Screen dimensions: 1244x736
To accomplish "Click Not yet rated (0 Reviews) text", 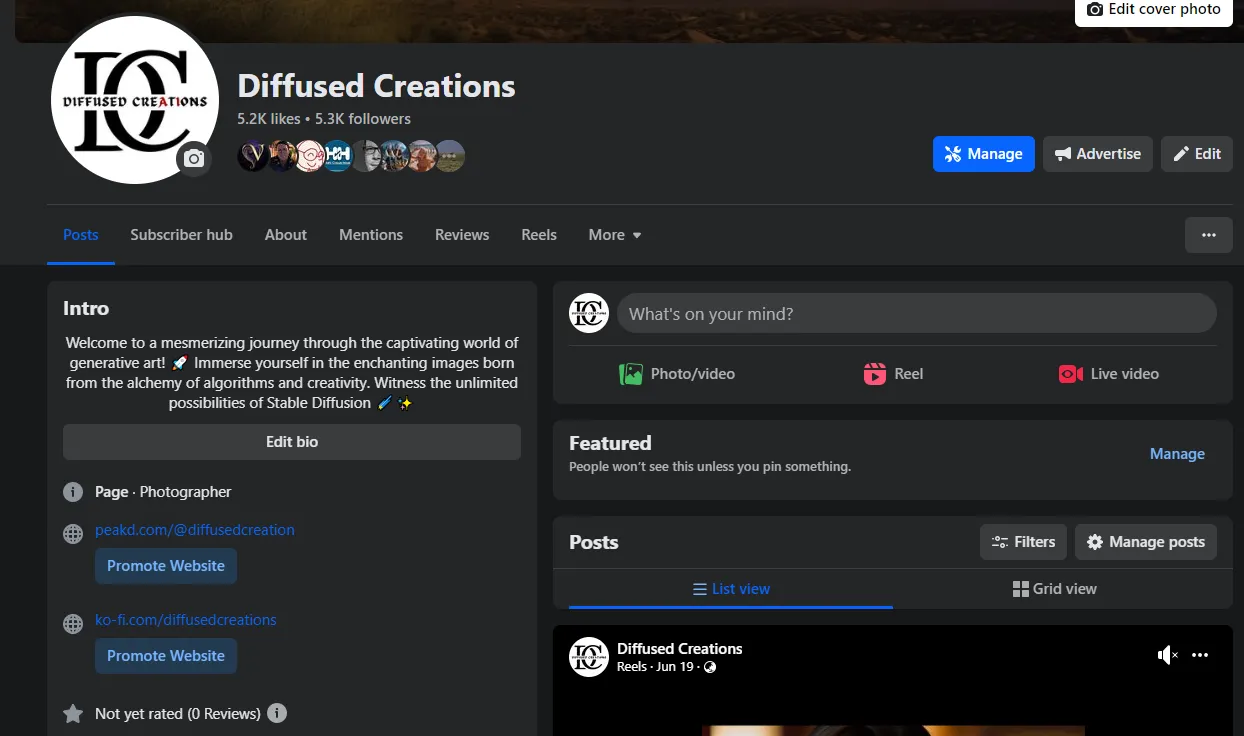I will 178,714.
